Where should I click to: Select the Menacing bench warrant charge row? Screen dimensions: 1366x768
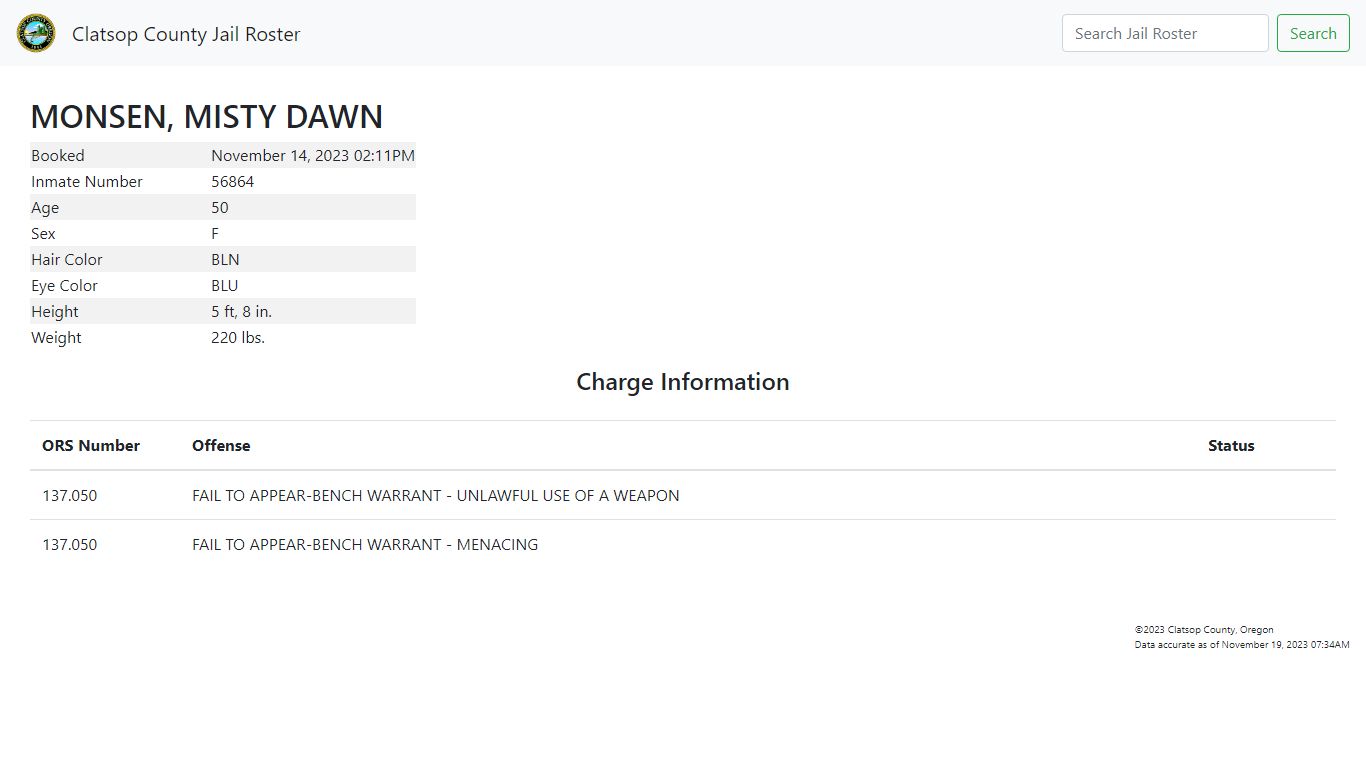(x=365, y=545)
